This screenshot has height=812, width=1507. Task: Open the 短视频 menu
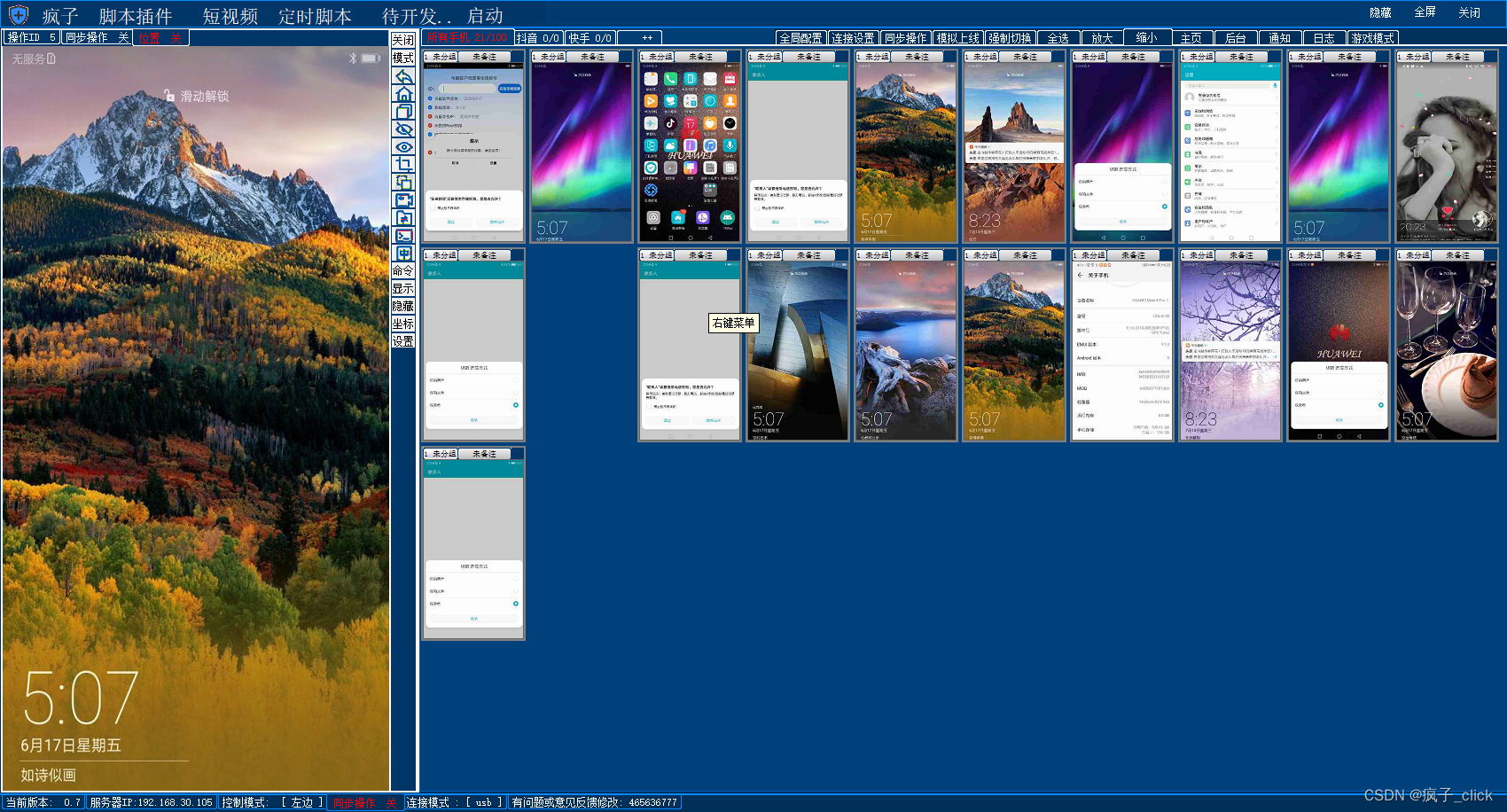point(230,16)
